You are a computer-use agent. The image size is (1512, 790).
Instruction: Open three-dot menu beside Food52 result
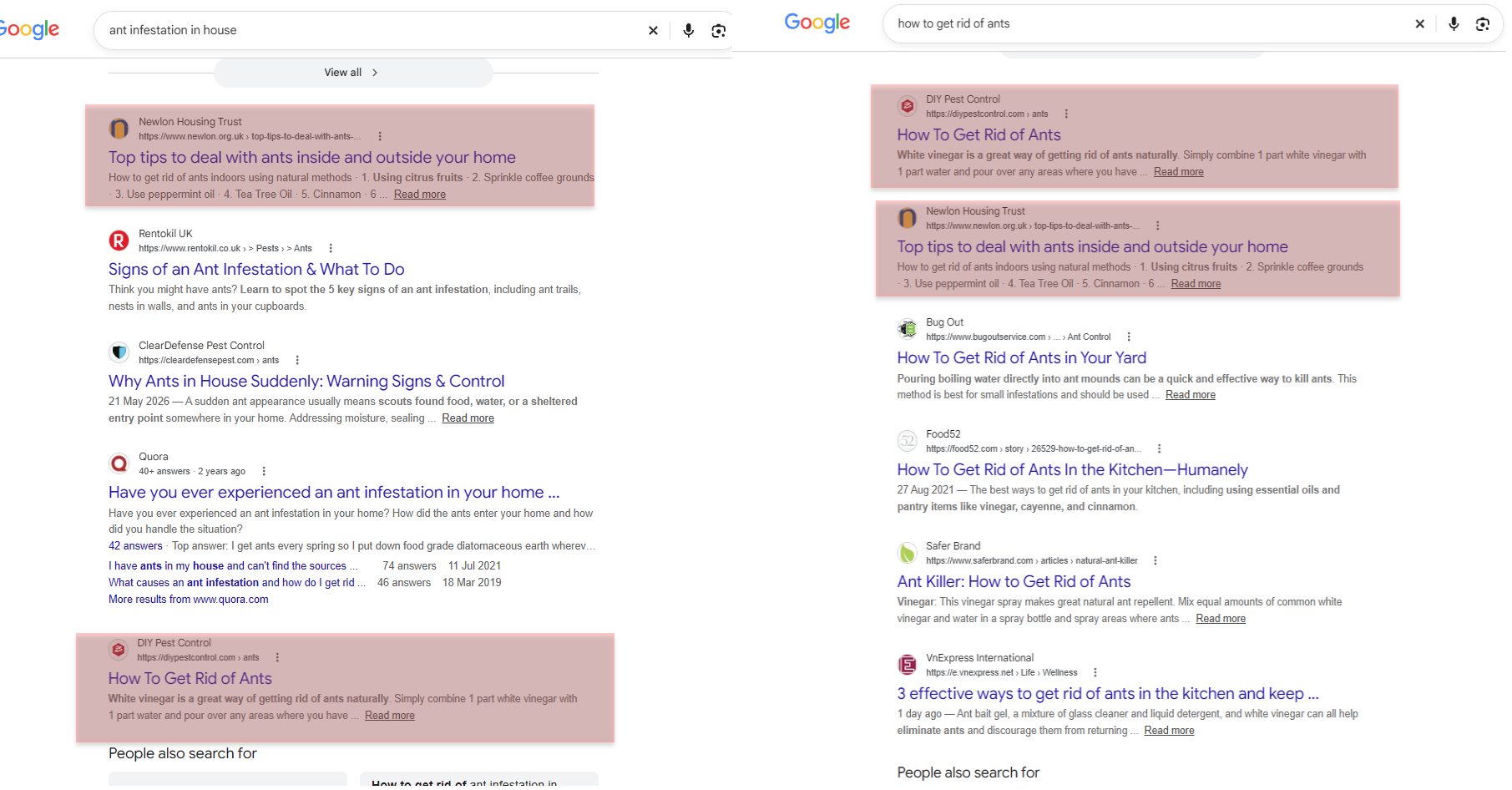click(x=1159, y=448)
